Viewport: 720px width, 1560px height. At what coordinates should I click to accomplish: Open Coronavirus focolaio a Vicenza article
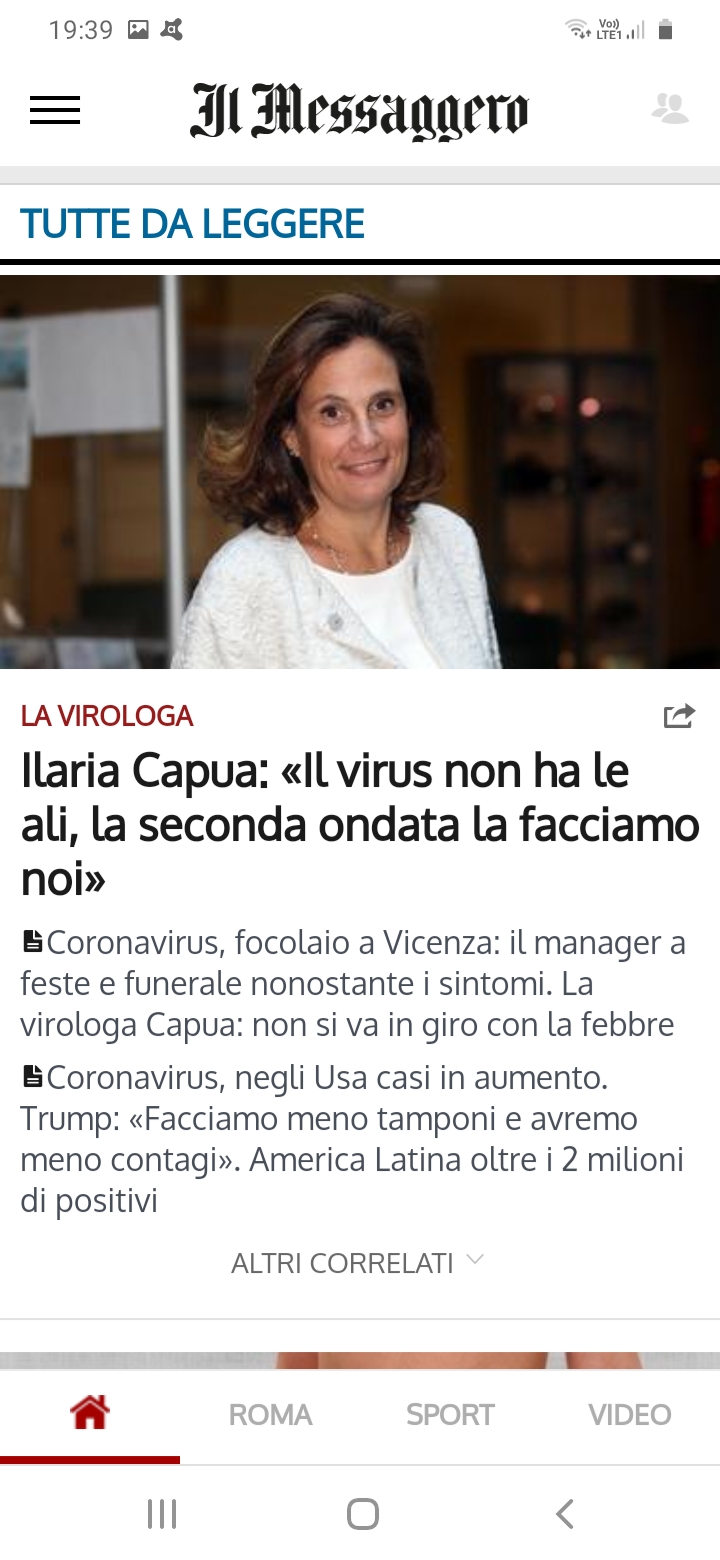[x=353, y=984]
